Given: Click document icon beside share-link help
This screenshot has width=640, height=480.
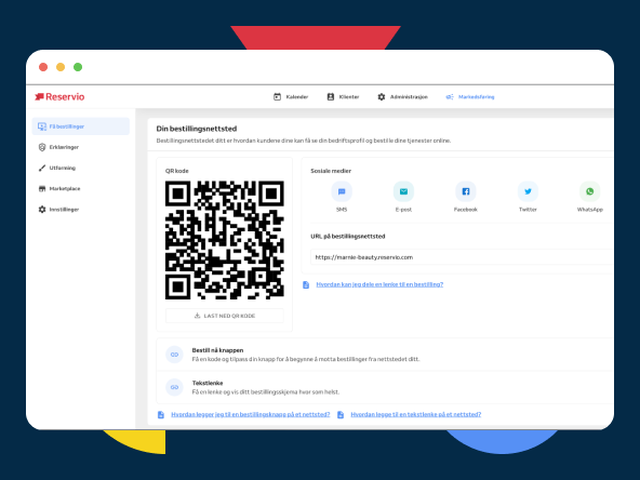Looking at the screenshot, I should pos(306,284).
